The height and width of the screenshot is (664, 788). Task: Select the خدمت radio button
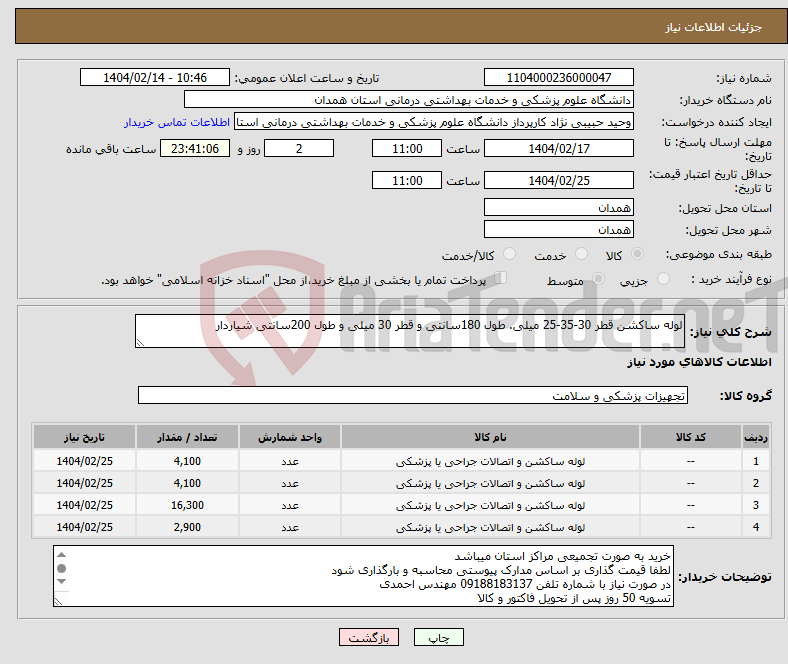[581, 254]
